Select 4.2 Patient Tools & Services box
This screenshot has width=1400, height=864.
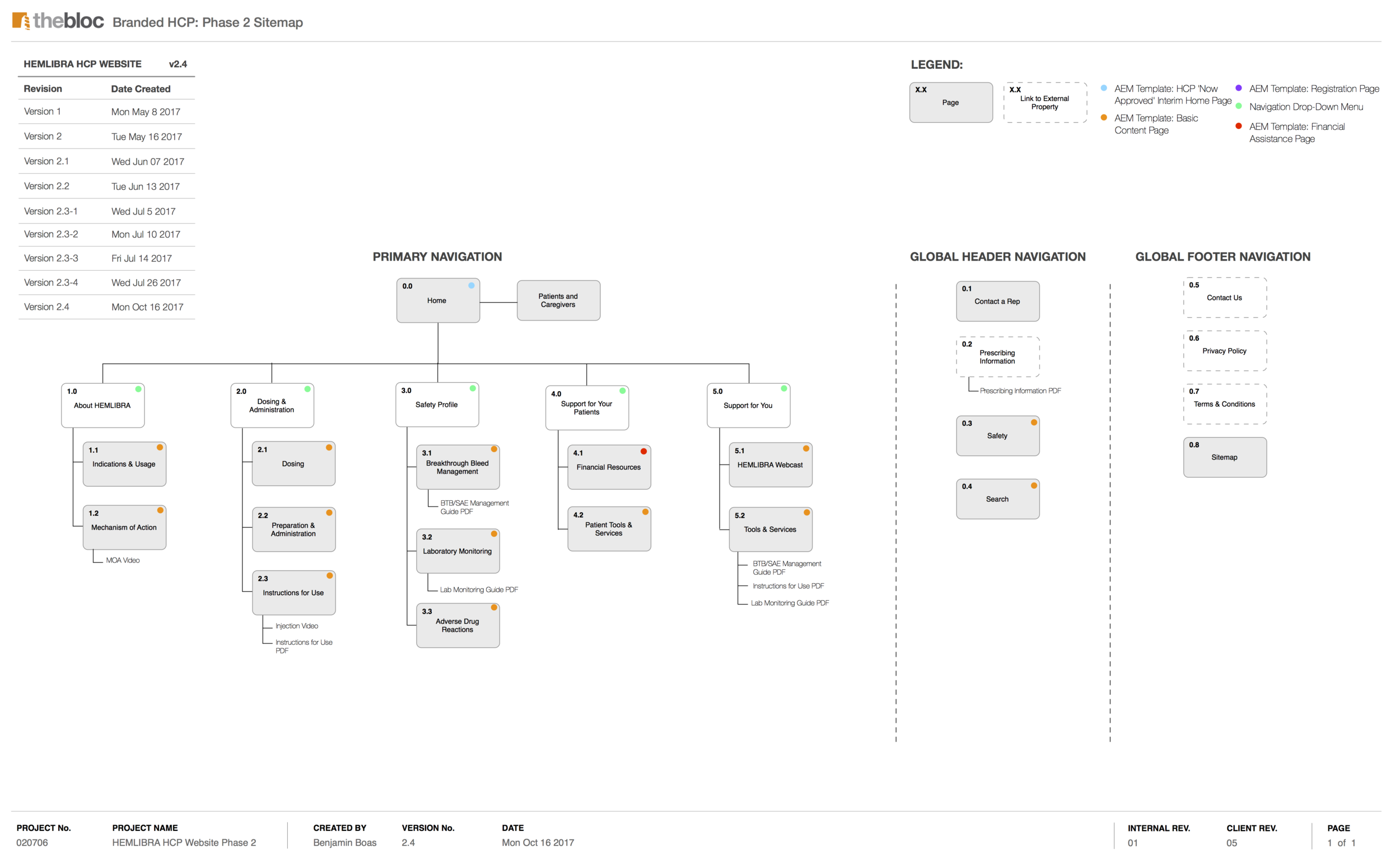[x=609, y=529]
